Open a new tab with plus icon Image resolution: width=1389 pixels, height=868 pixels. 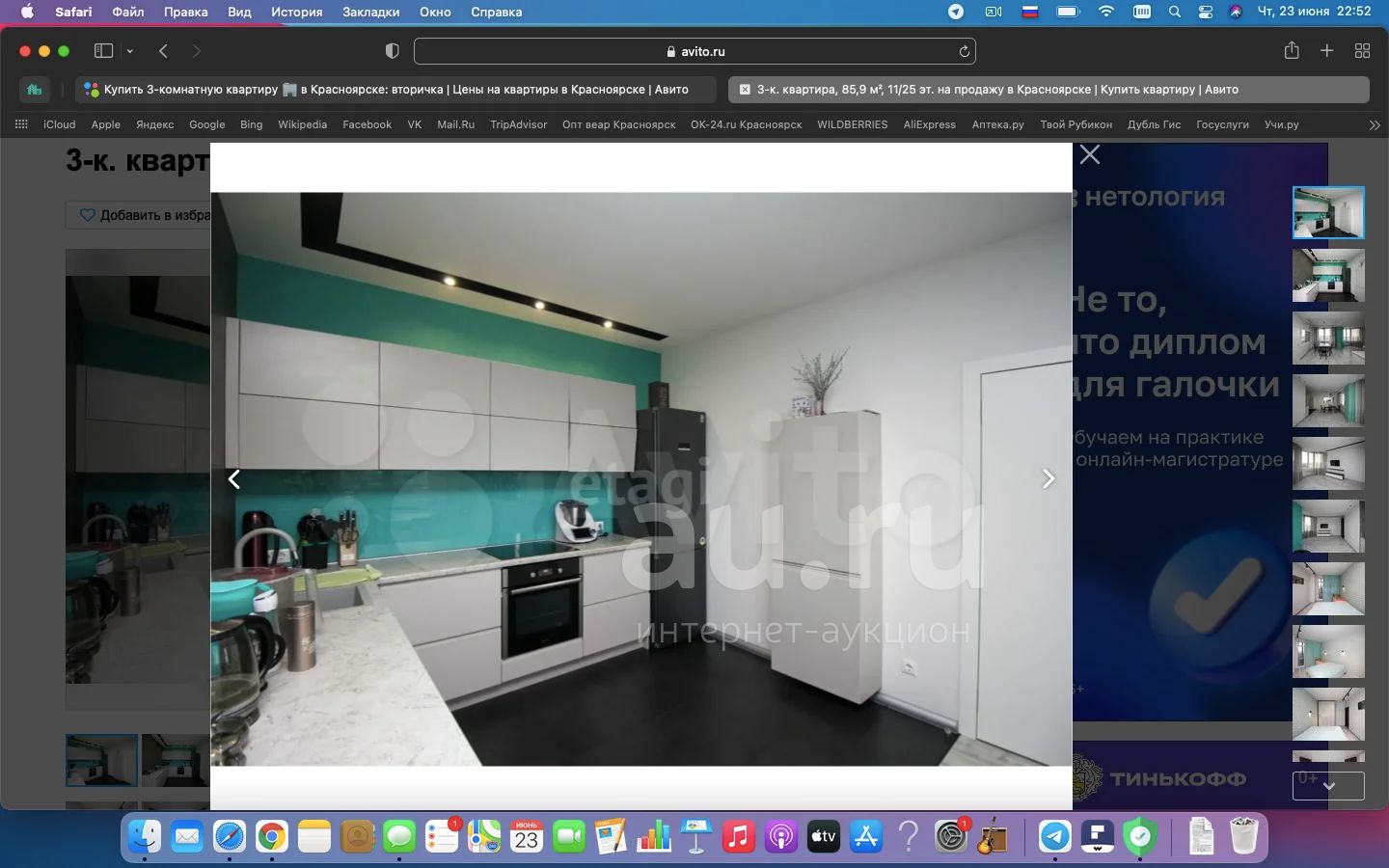pyautogui.click(x=1327, y=51)
